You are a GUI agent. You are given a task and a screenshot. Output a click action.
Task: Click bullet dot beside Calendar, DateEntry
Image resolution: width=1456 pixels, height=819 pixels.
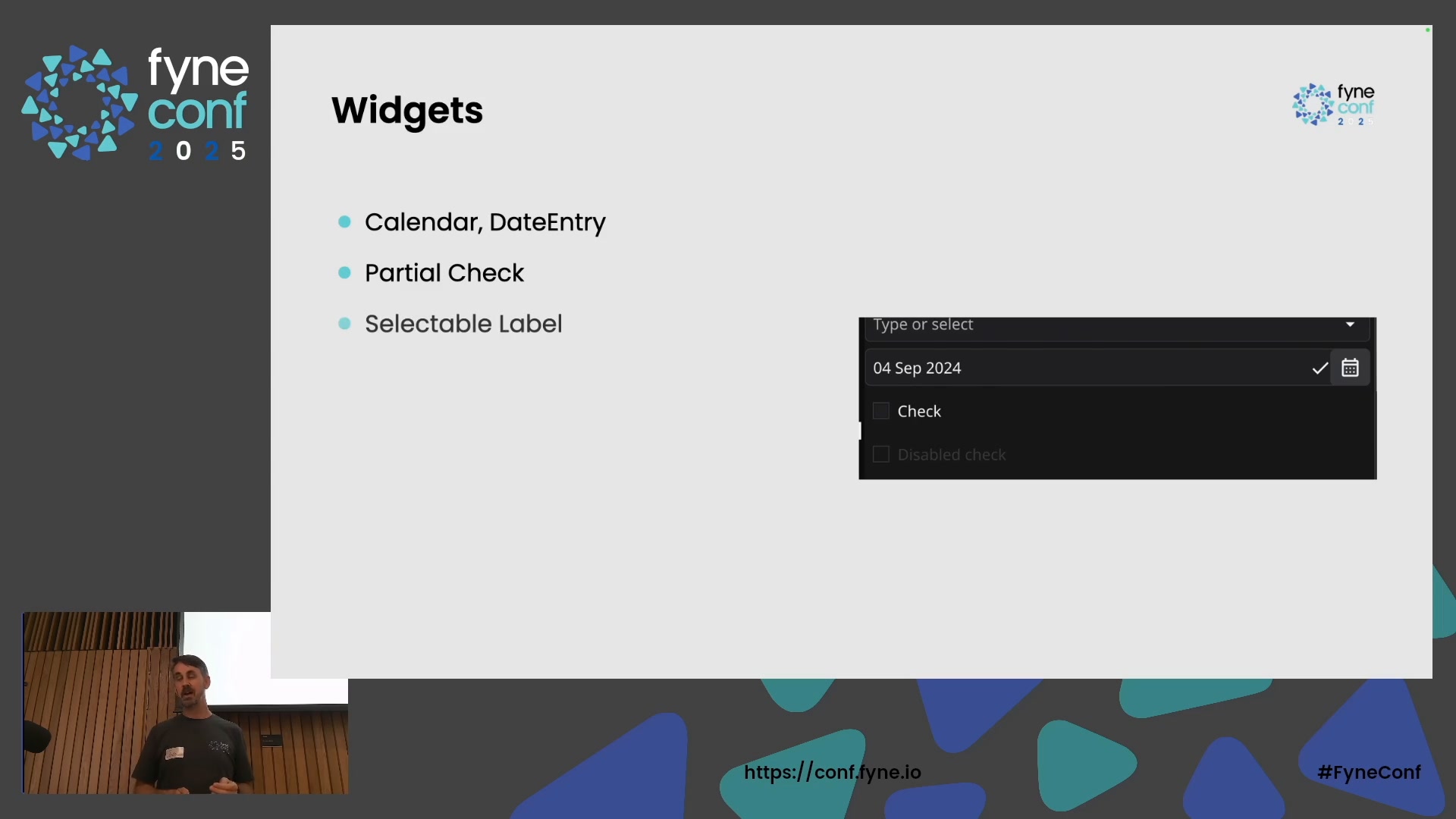click(x=344, y=222)
